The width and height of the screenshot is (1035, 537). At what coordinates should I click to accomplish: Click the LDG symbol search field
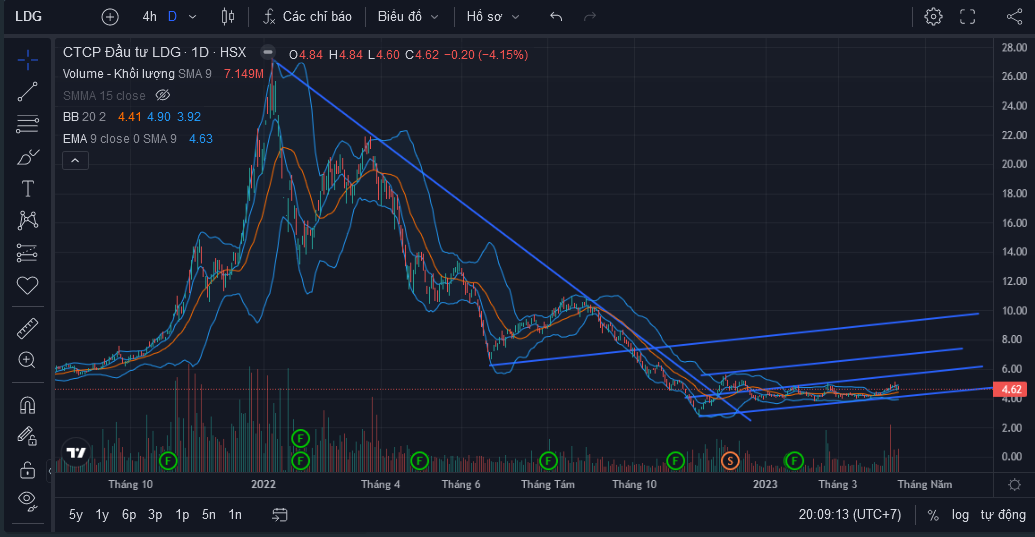point(28,16)
